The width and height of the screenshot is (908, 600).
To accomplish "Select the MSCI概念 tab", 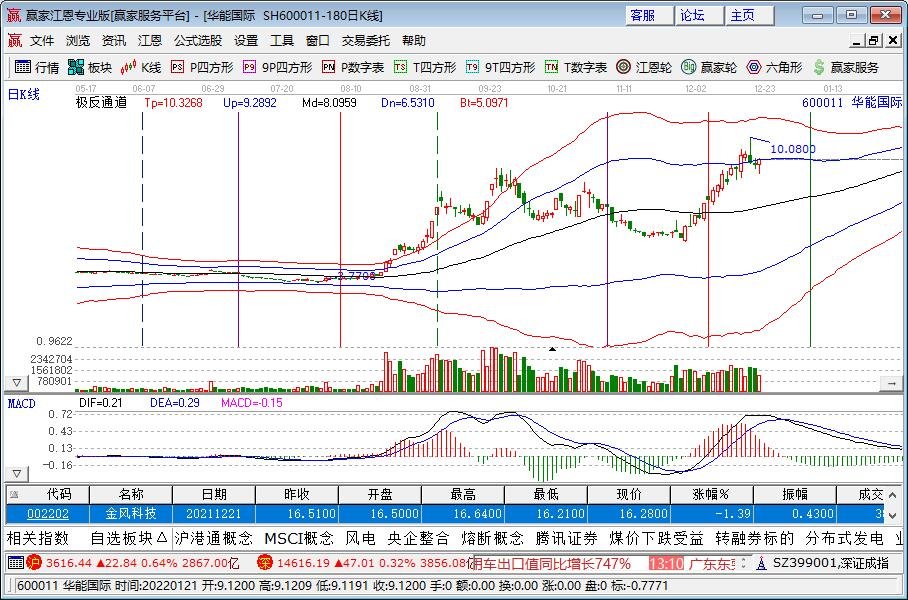I will [x=299, y=539].
